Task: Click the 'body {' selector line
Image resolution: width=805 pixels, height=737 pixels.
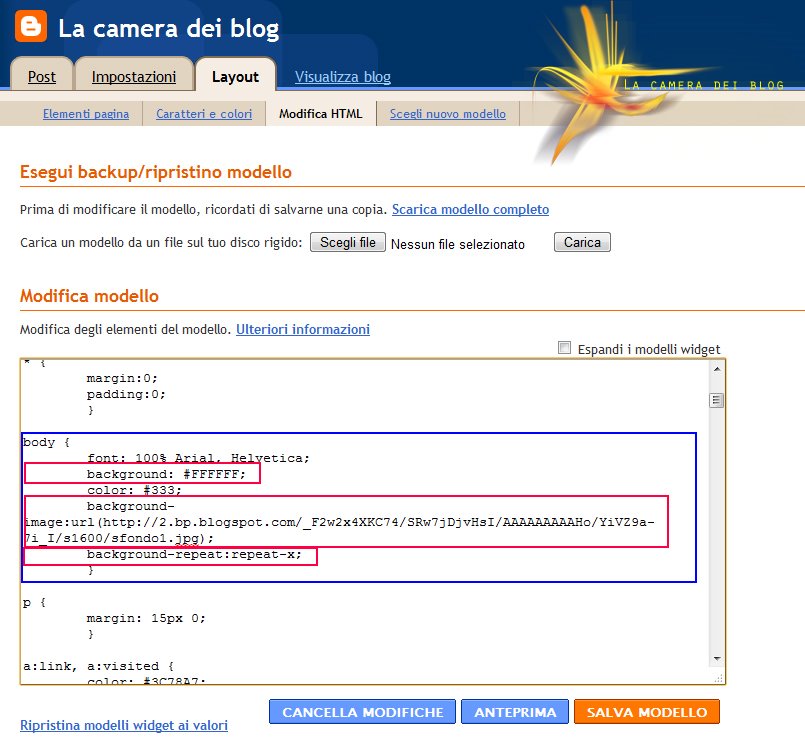Action: click(x=46, y=442)
